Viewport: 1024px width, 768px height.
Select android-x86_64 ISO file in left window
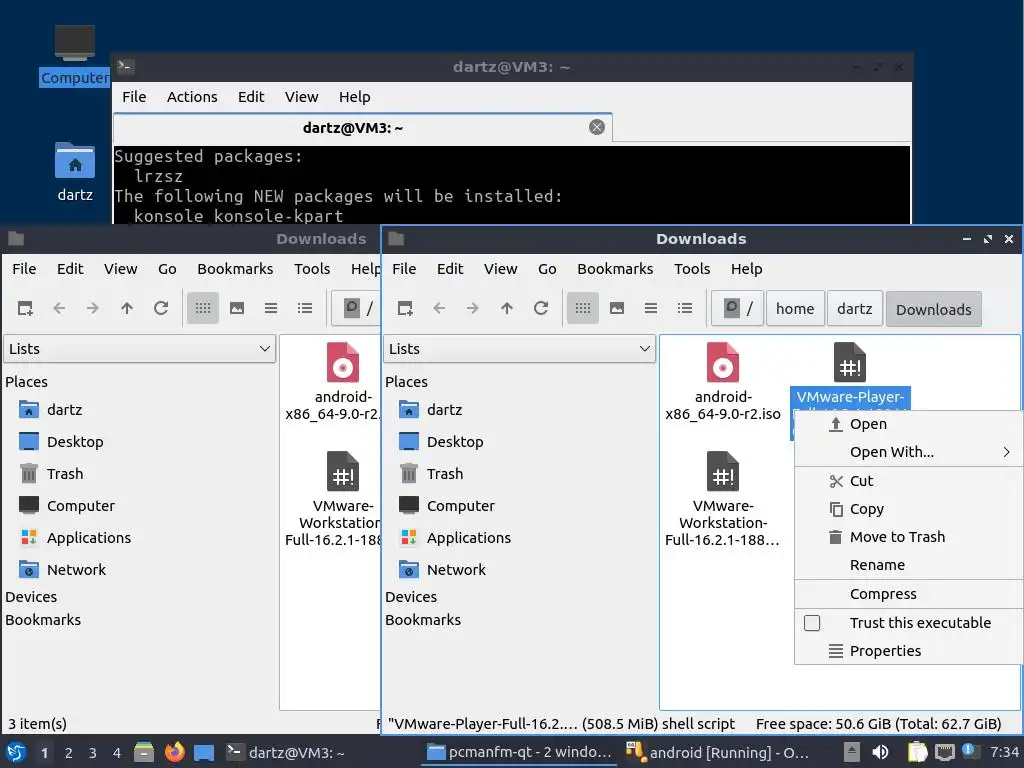[333, 381]
